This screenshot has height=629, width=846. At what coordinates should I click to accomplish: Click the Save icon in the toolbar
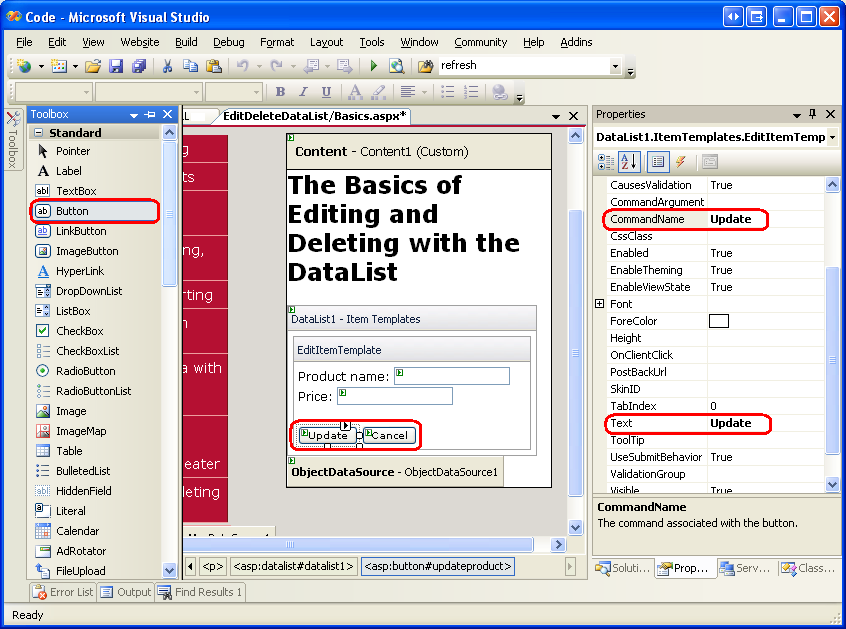(x=116, y=66)
